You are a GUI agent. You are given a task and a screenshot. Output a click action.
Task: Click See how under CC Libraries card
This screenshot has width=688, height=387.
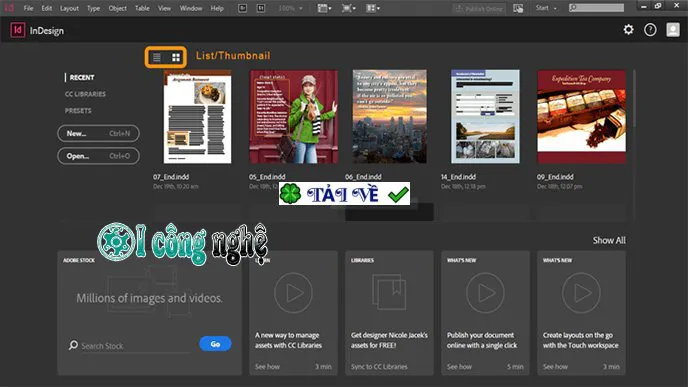click(x=267, y=366)
